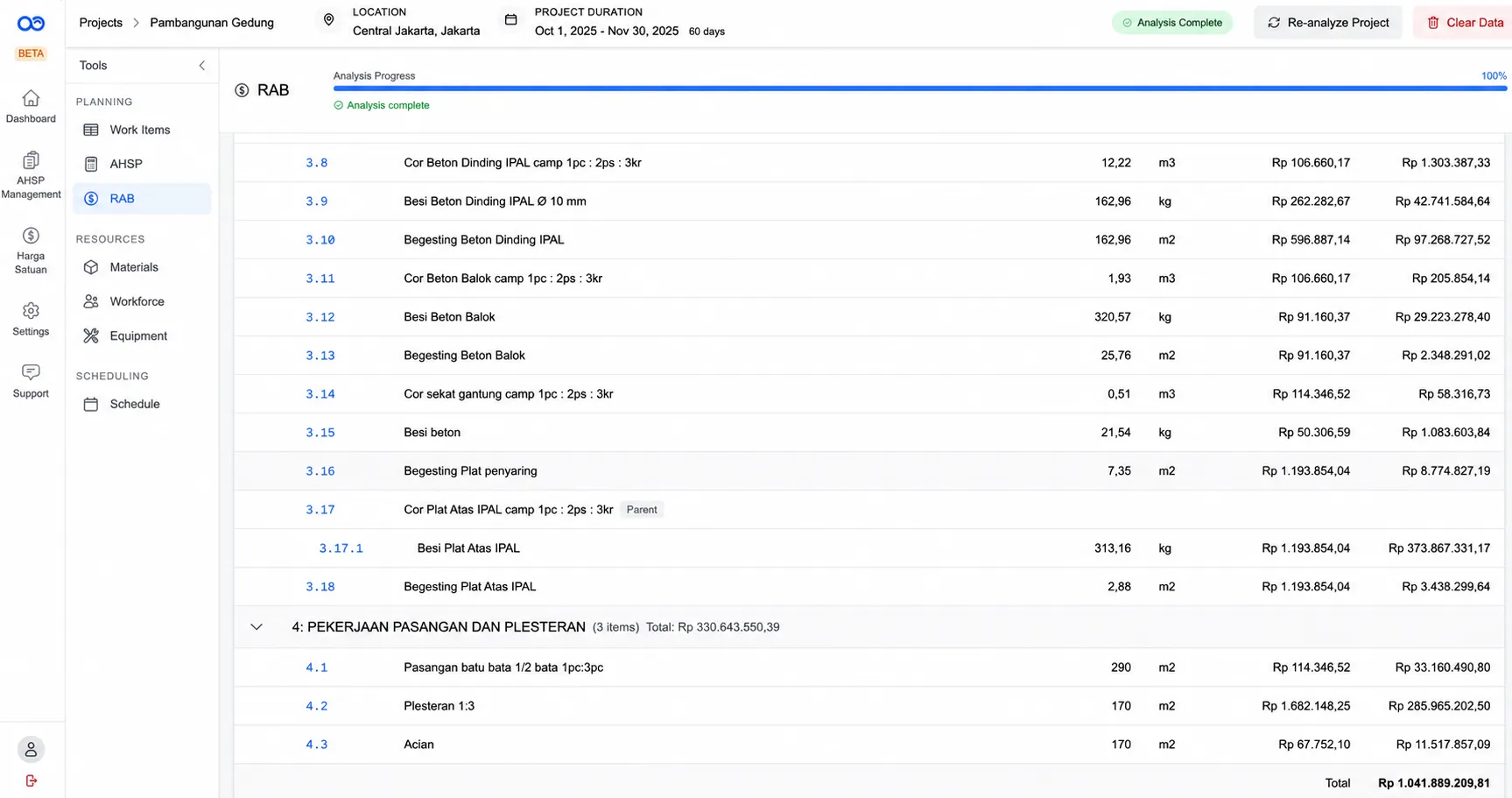
Task: Open Work Items in Planning
Action: (142, 130)
